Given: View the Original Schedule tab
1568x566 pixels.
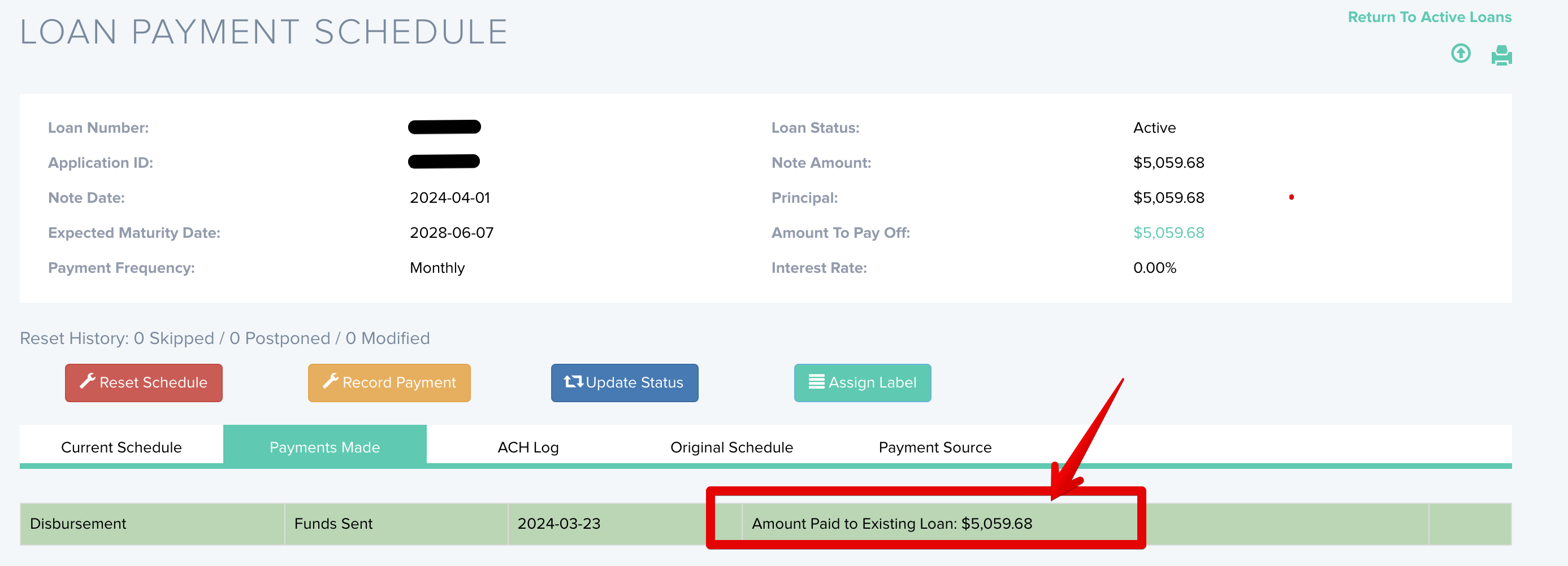Looking at the screenshot, I should click(x=731, y=447).
